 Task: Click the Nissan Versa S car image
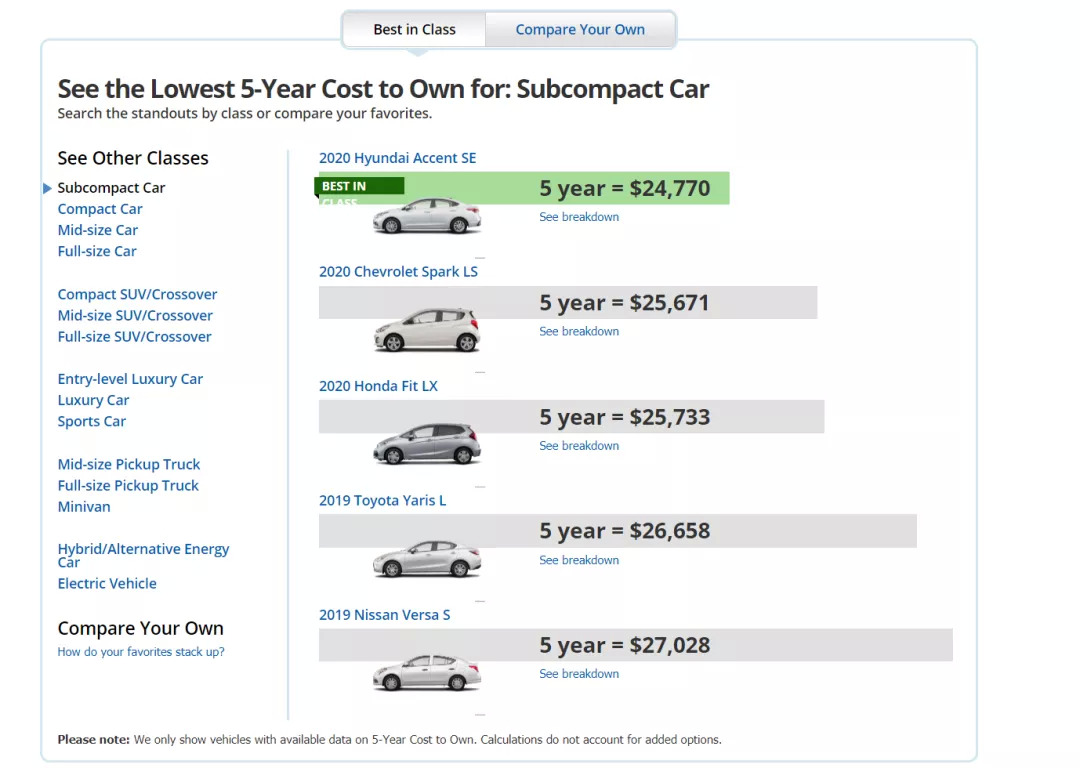tap(427, 672)
